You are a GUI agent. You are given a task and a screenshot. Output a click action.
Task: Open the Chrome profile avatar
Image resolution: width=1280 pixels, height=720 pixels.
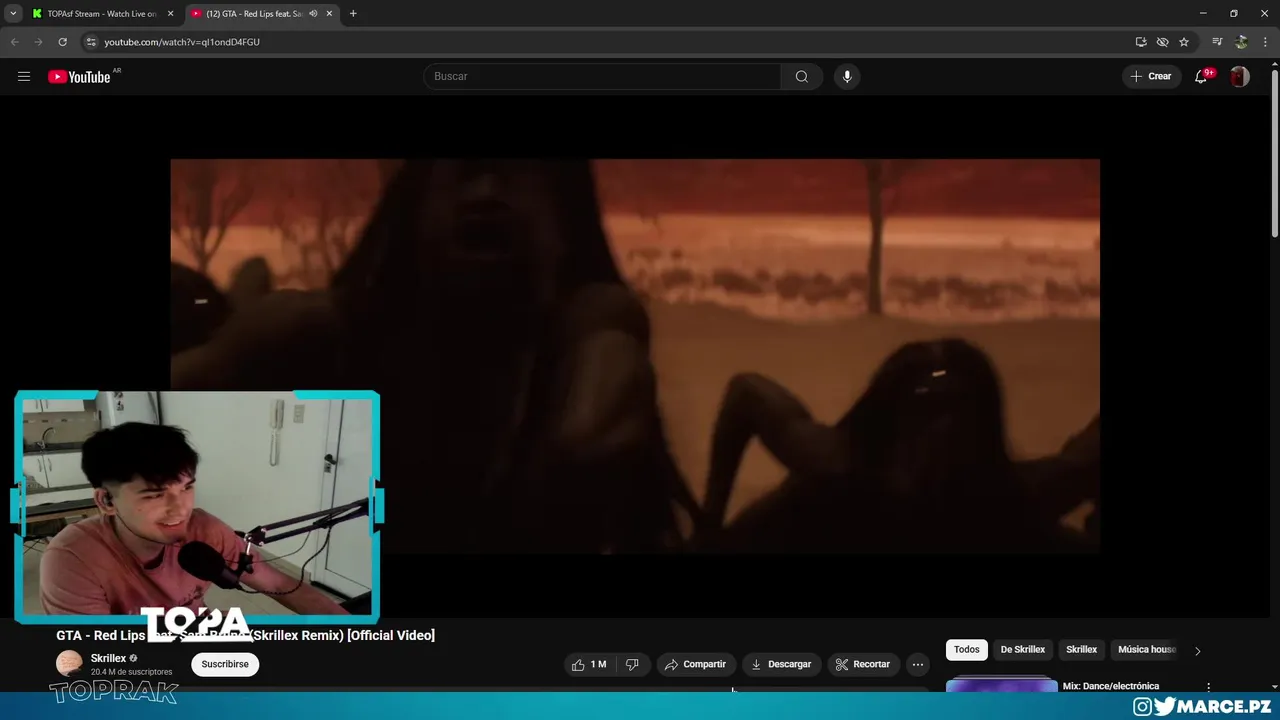1241,42
